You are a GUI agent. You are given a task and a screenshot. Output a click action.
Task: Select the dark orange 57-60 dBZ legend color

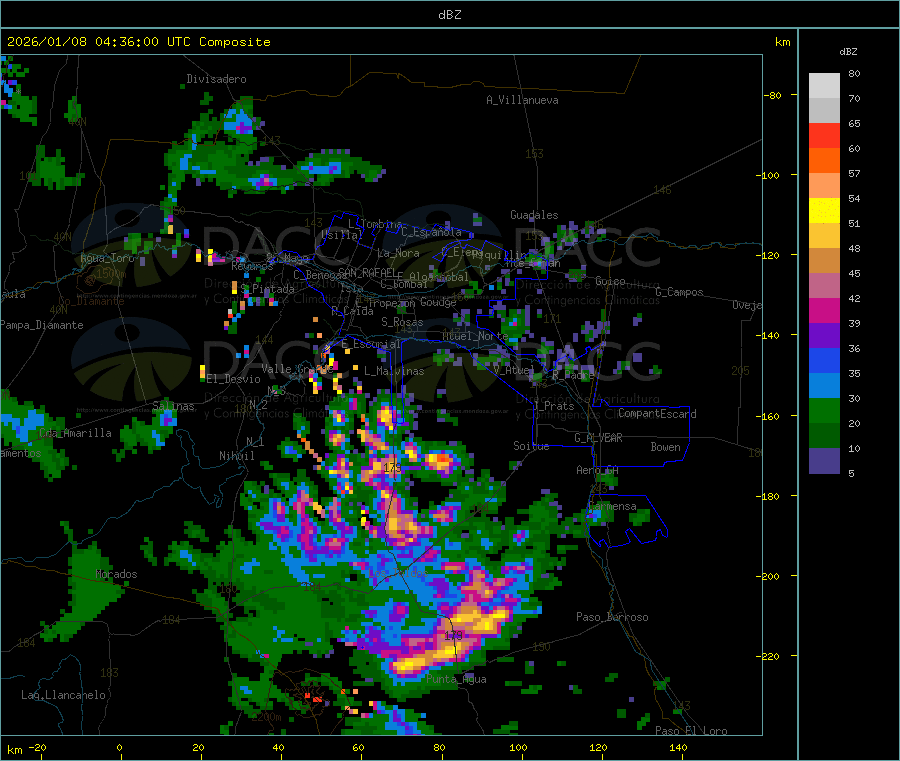[x=824, y=161]
